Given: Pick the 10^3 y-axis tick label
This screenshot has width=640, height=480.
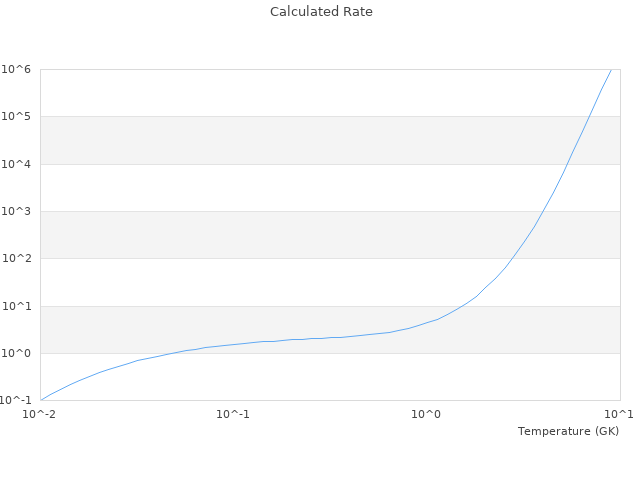Looking at the screenshot, I should pos(17,211).
